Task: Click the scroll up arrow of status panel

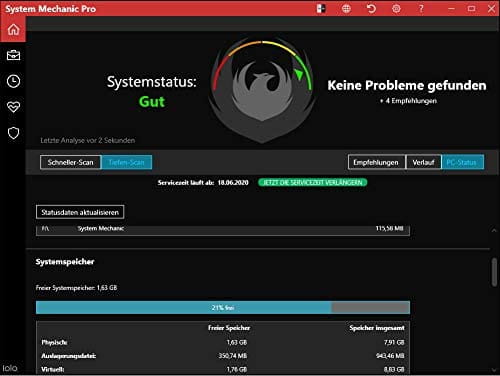Action: click(494, 230)
